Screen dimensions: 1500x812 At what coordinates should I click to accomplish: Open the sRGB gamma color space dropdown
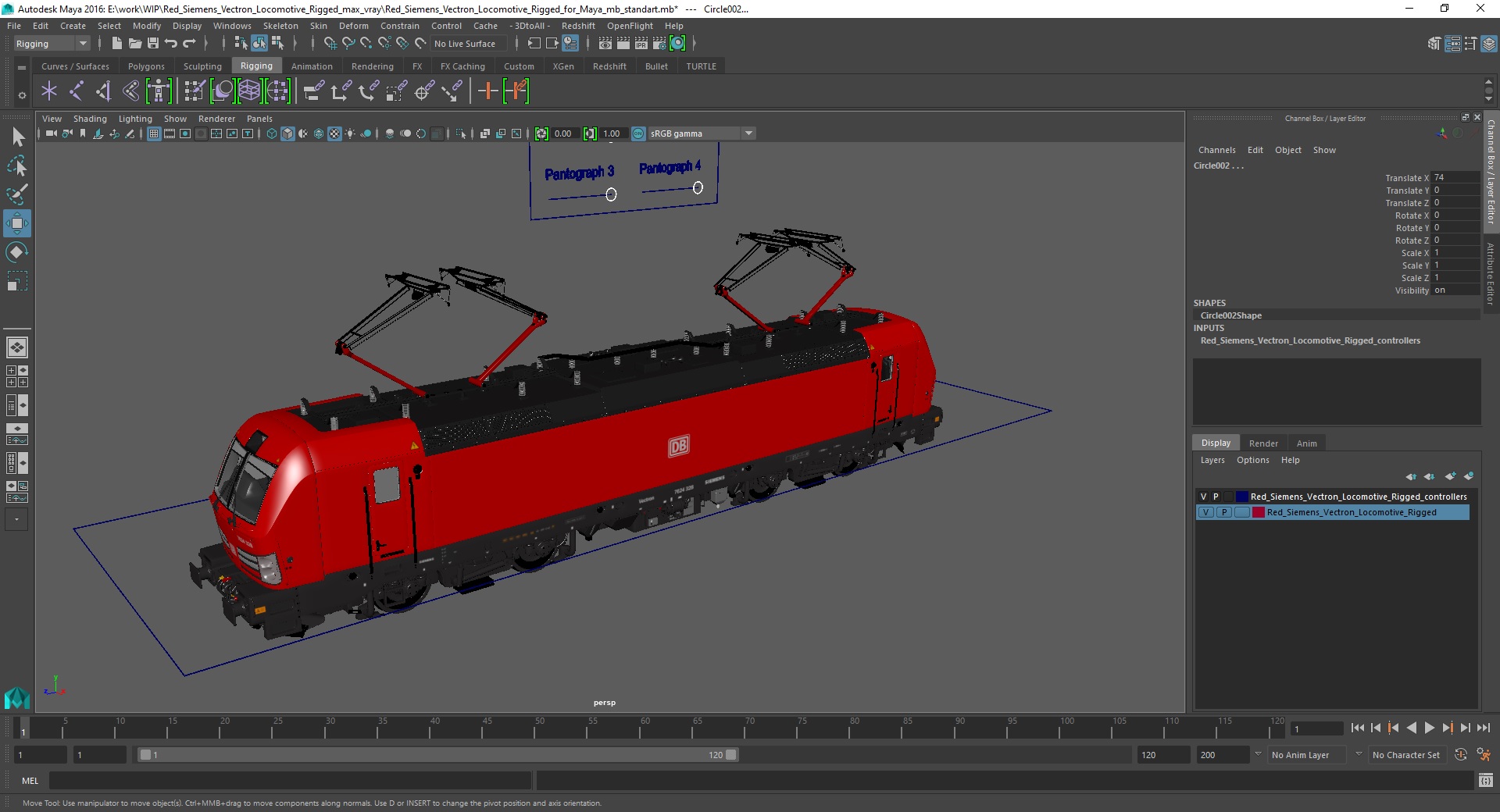pos(702,134)
